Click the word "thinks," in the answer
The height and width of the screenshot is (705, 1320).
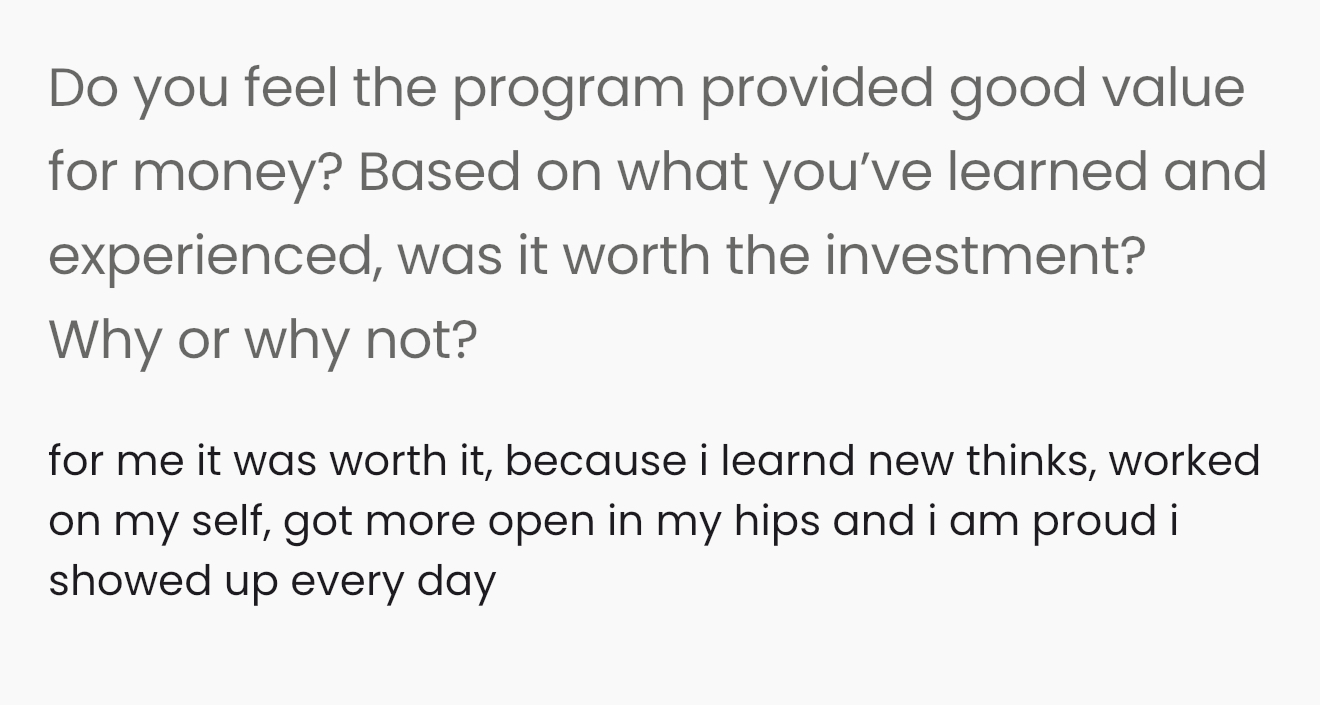(1030, 461)
